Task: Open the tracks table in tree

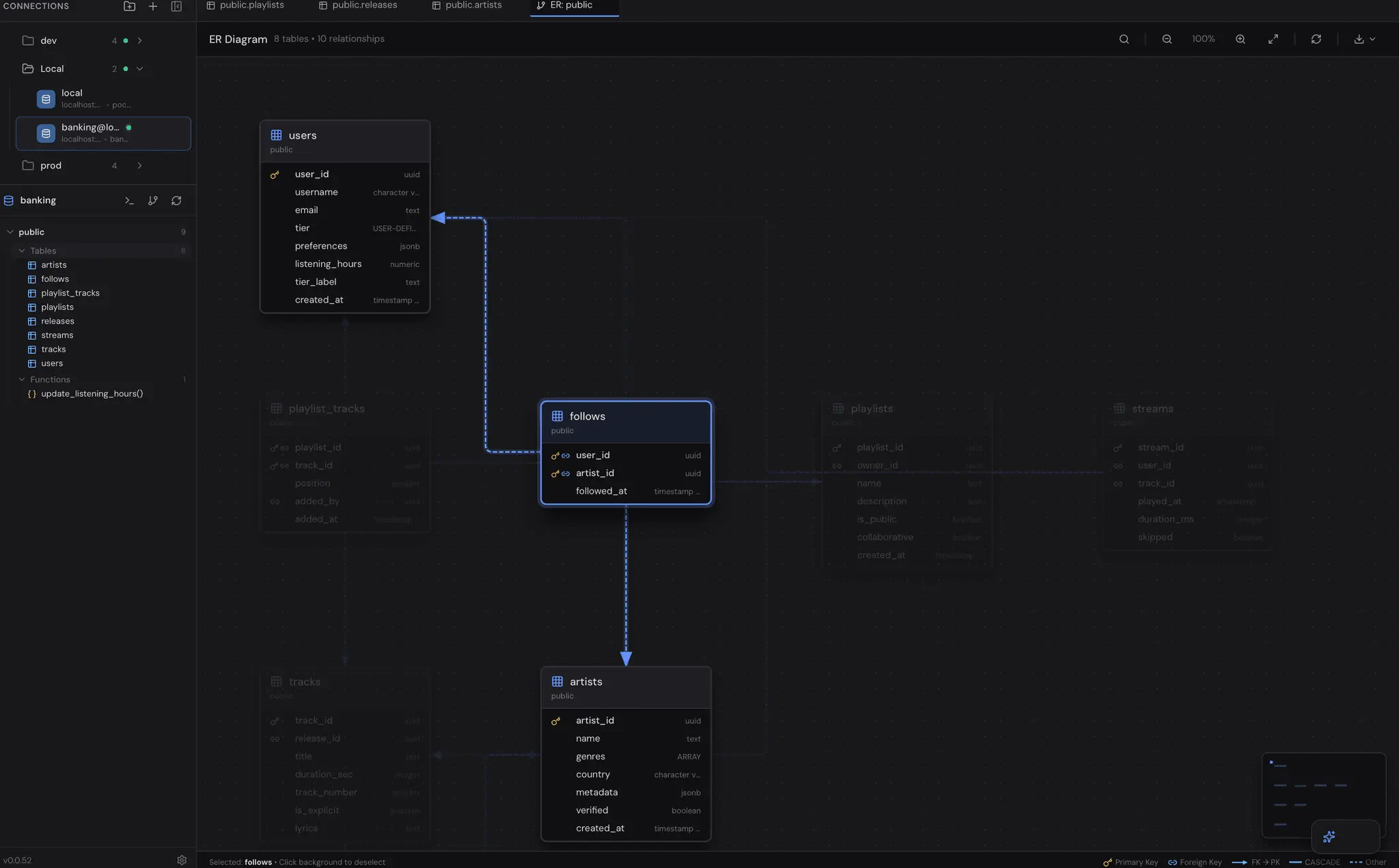Action: (53, 349)
